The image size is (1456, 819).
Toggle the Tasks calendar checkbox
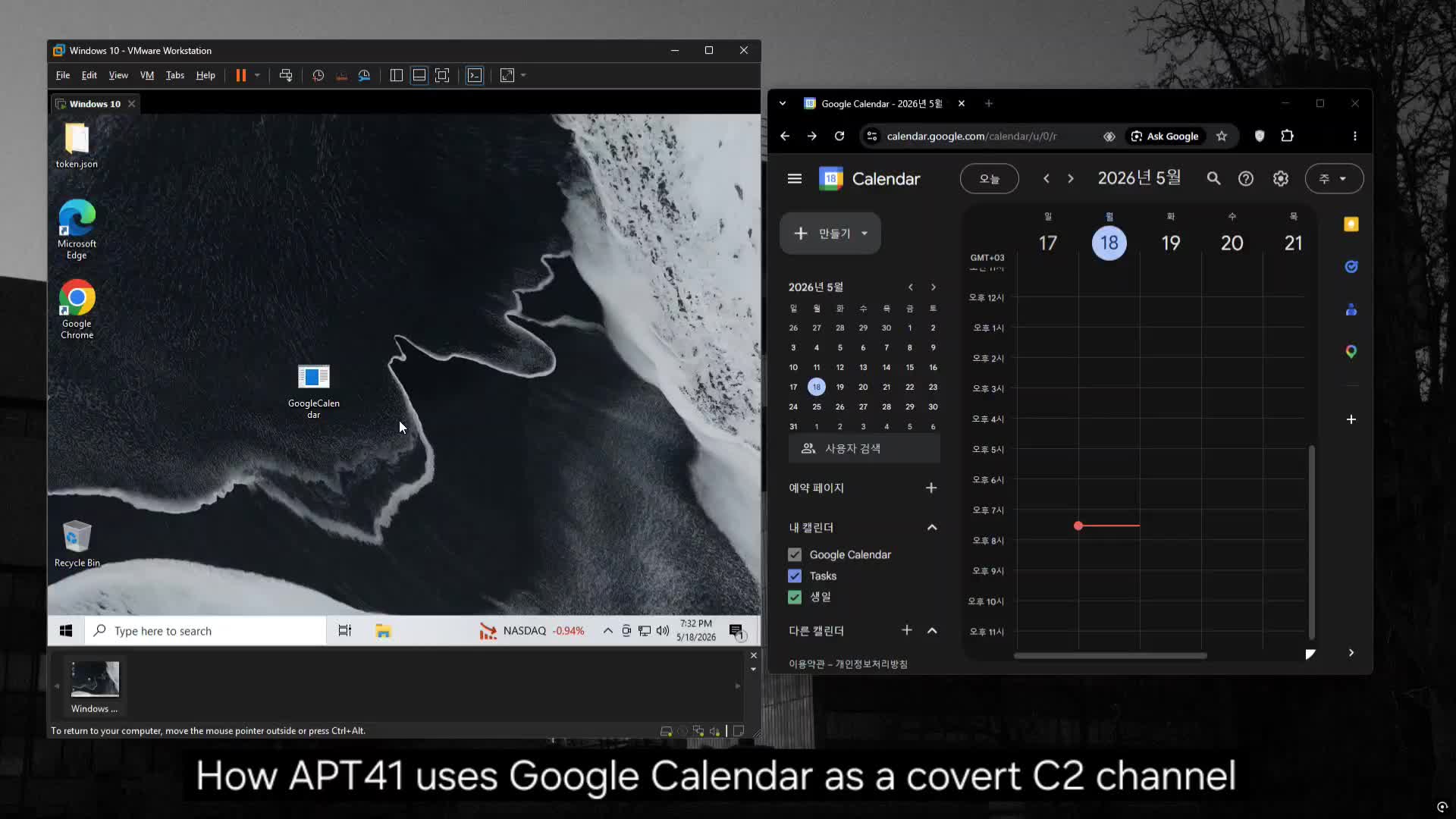tap(795, 576)
